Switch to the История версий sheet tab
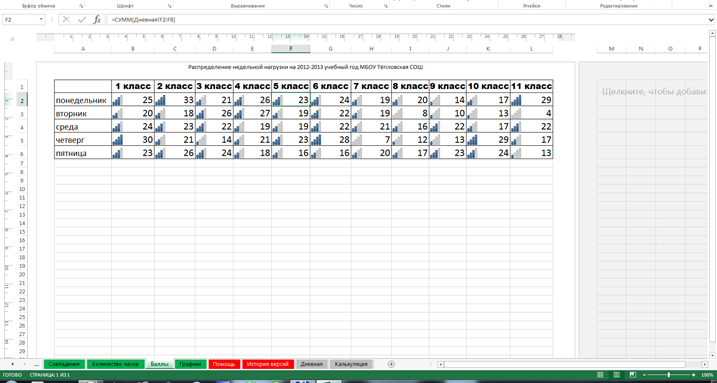 pyautogui.click(x=268, y=364)
